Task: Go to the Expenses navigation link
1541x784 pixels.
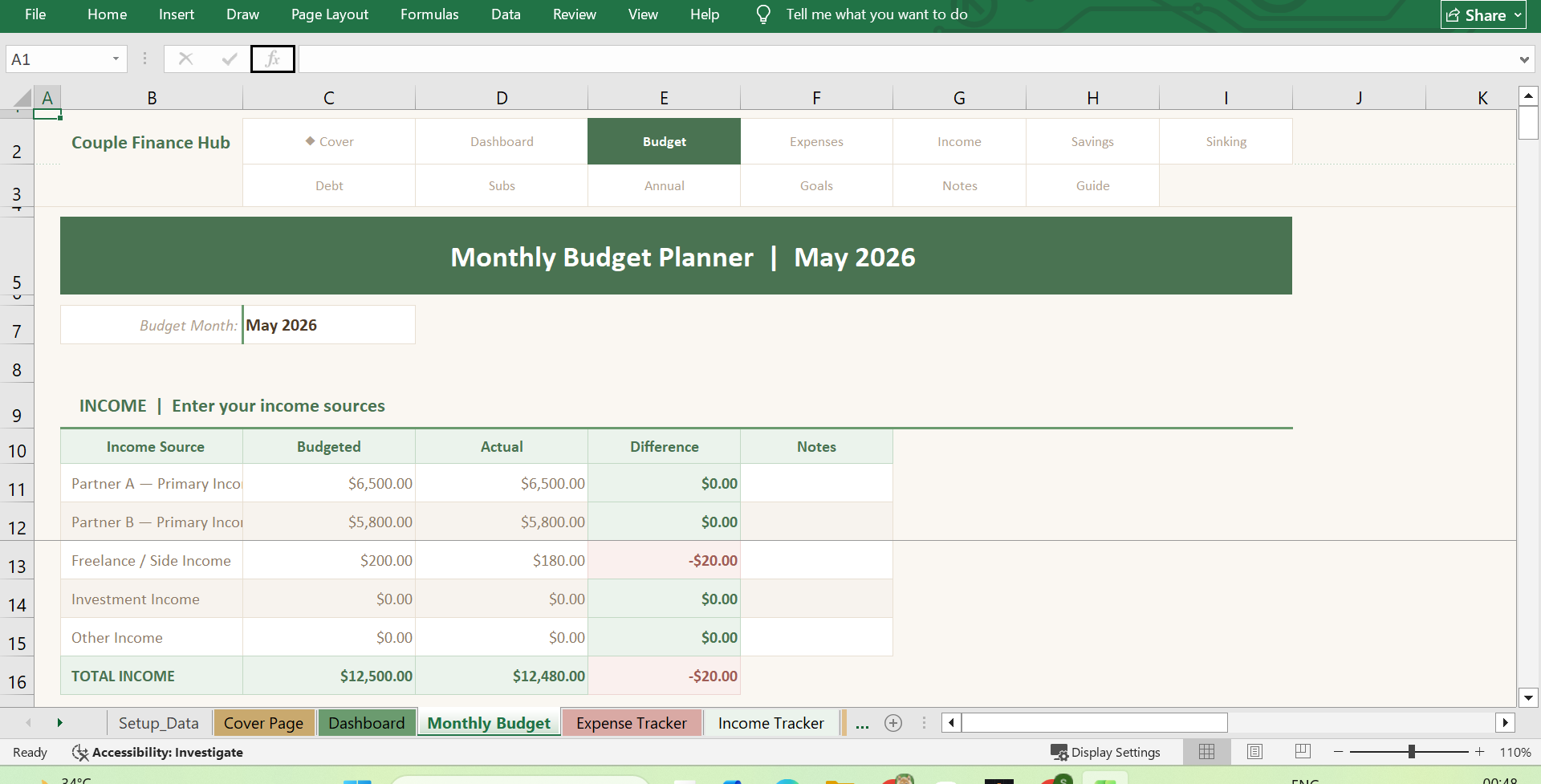Action: click(816, 141)
